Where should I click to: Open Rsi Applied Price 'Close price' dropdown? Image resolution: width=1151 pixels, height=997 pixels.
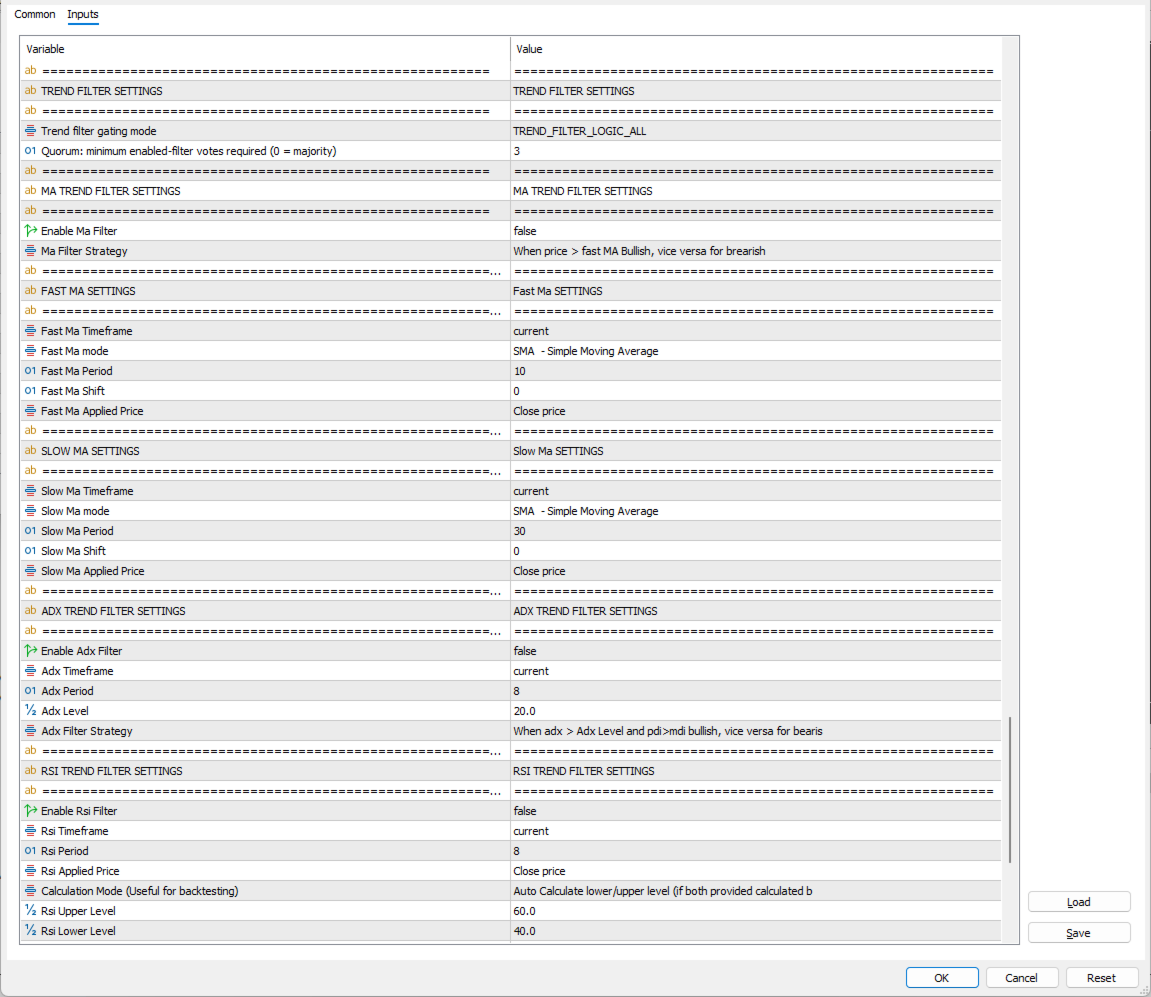tap(755, 871)
